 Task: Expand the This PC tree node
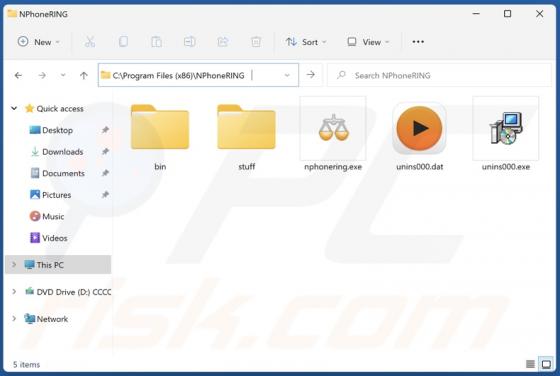click(14, 265)
